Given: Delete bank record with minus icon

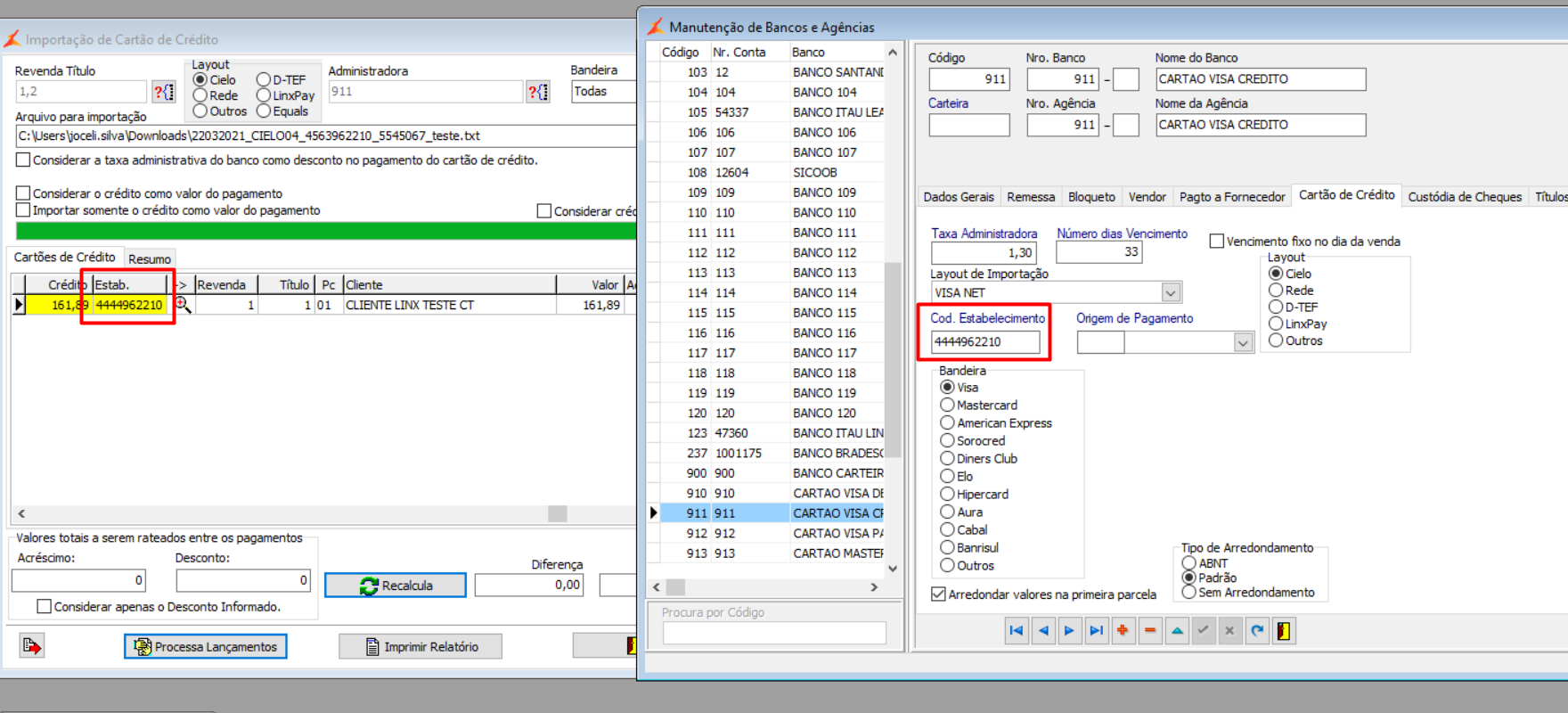Looking at the screenshot, I should (x=1150, y=631).
